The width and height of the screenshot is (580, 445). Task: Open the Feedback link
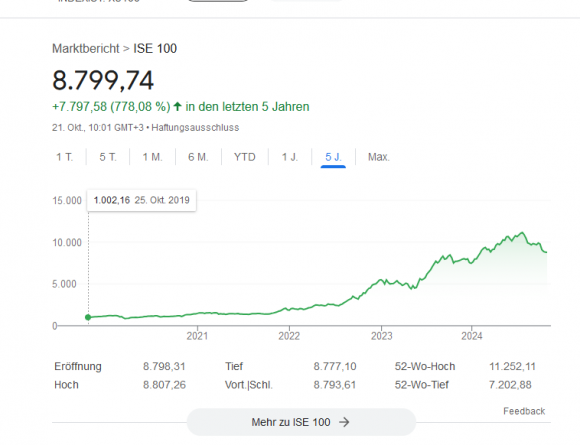(x=524, y=411)
